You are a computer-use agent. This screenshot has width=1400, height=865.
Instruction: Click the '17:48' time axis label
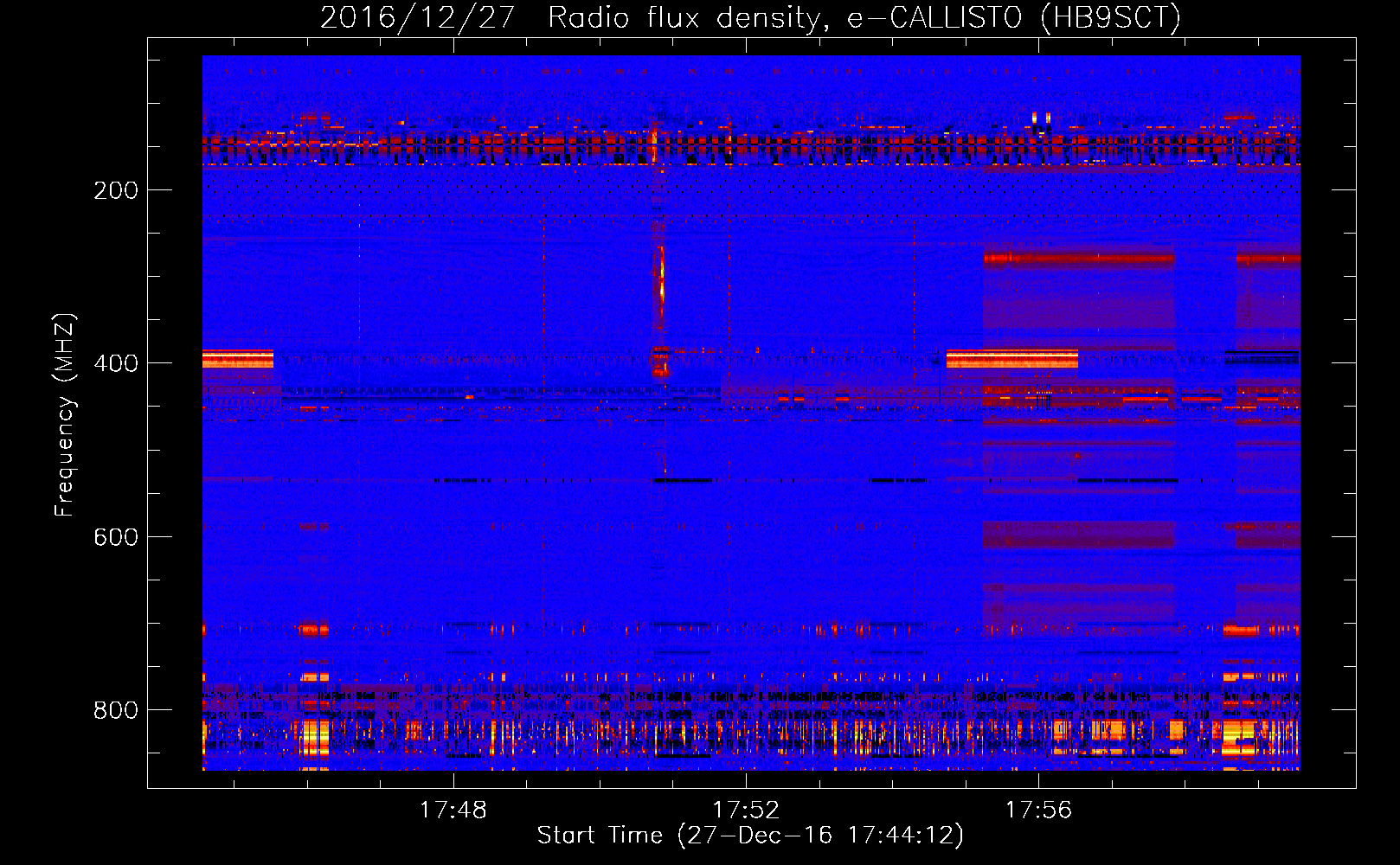pyautogui.click(x=453, y=811)
